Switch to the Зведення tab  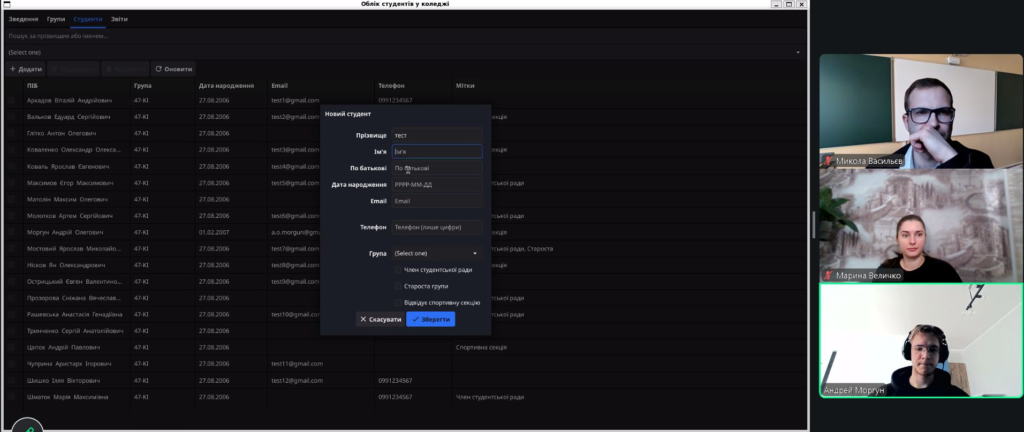[23, 19]
